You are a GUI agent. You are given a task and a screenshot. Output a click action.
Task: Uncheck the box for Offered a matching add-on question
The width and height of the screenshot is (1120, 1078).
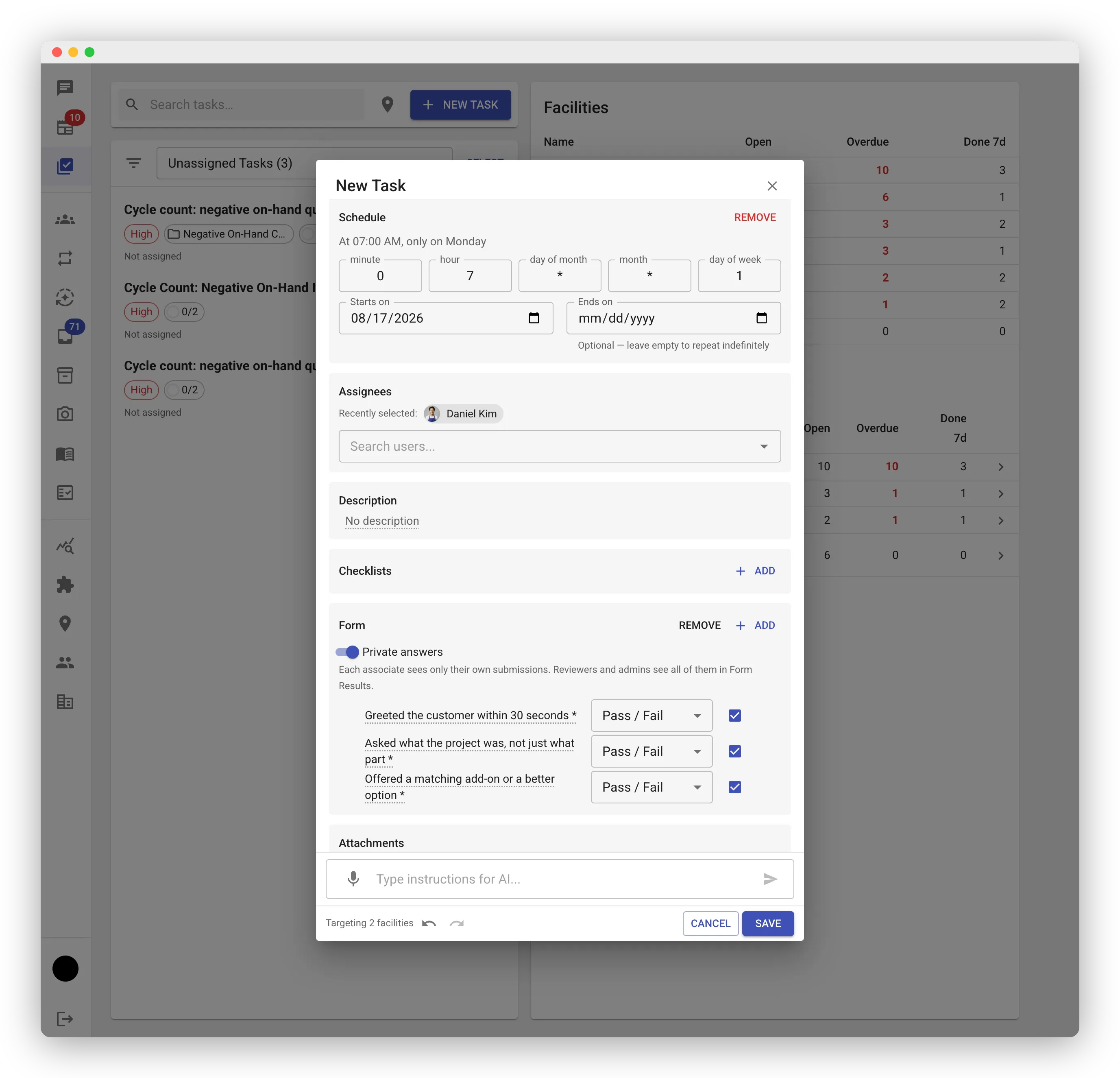pos(734,787)
